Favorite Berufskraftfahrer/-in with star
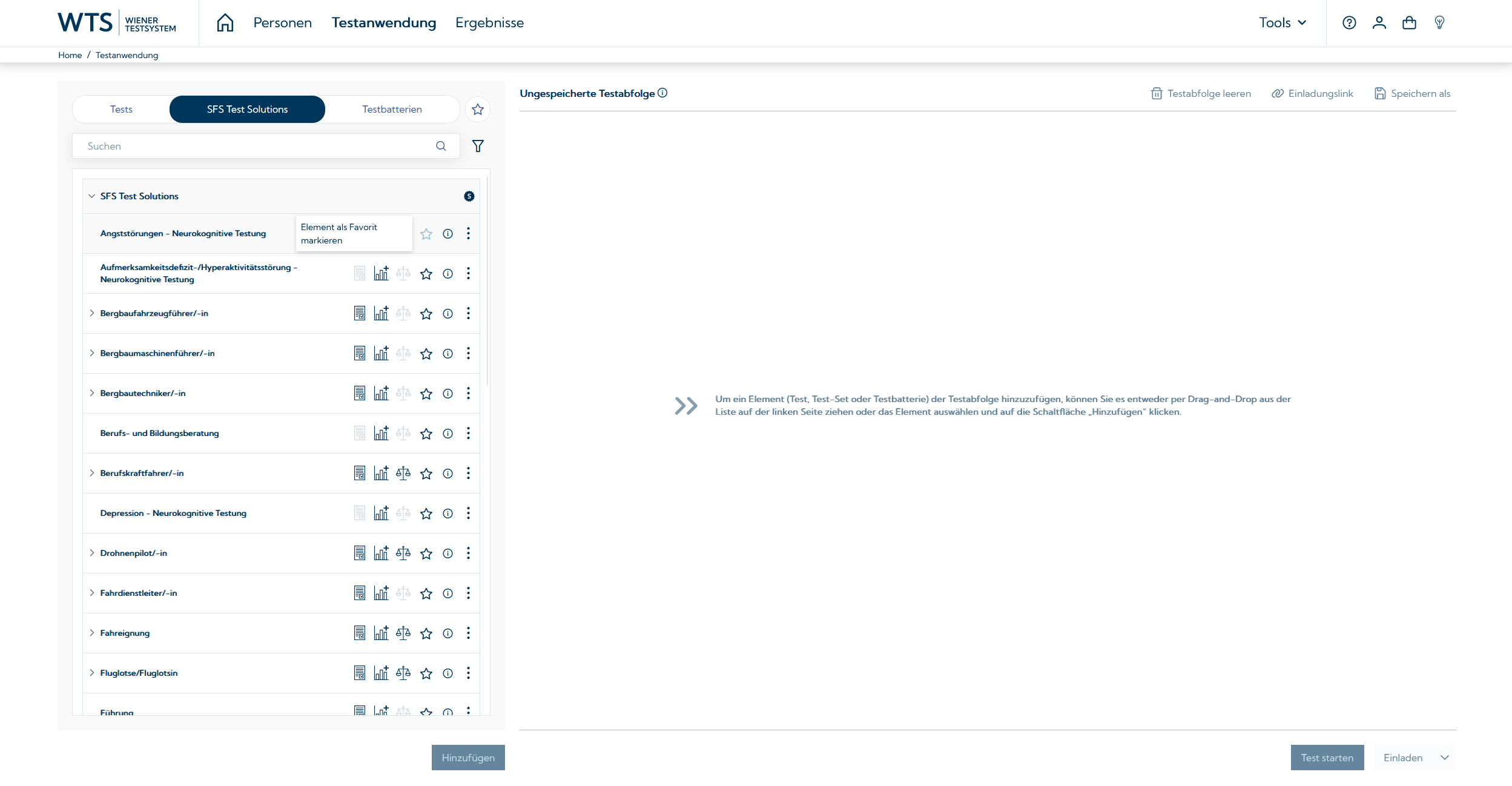 click(426, 474)
